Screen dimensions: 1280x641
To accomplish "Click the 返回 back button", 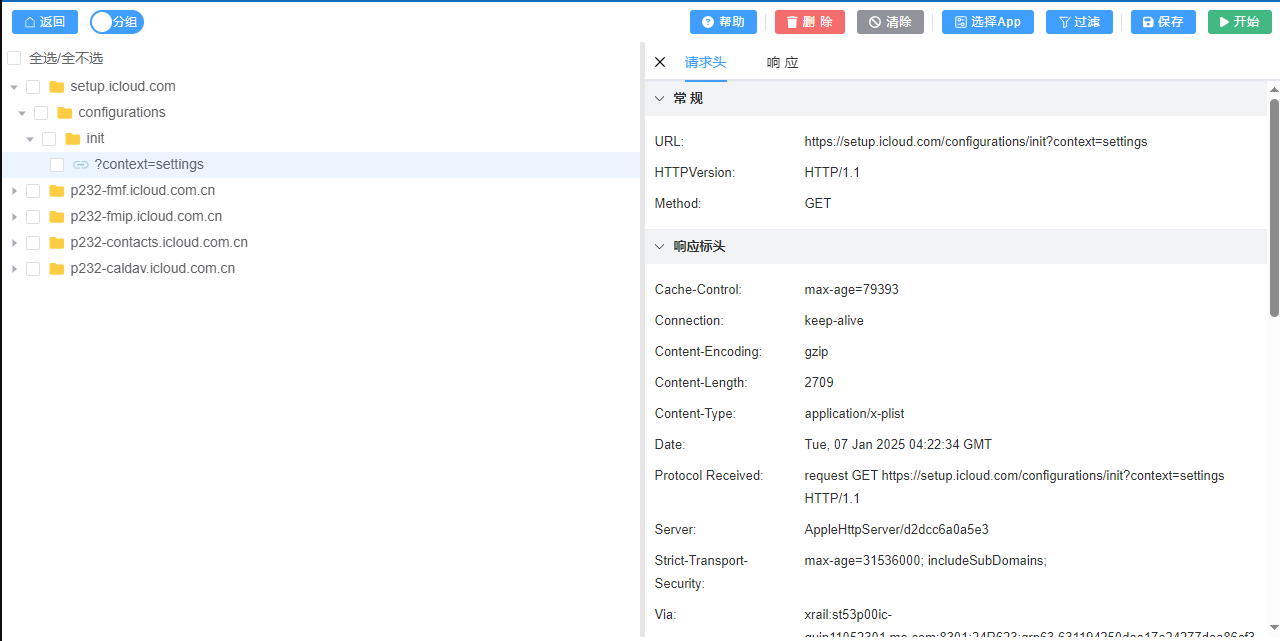I will tap(45, 22).
